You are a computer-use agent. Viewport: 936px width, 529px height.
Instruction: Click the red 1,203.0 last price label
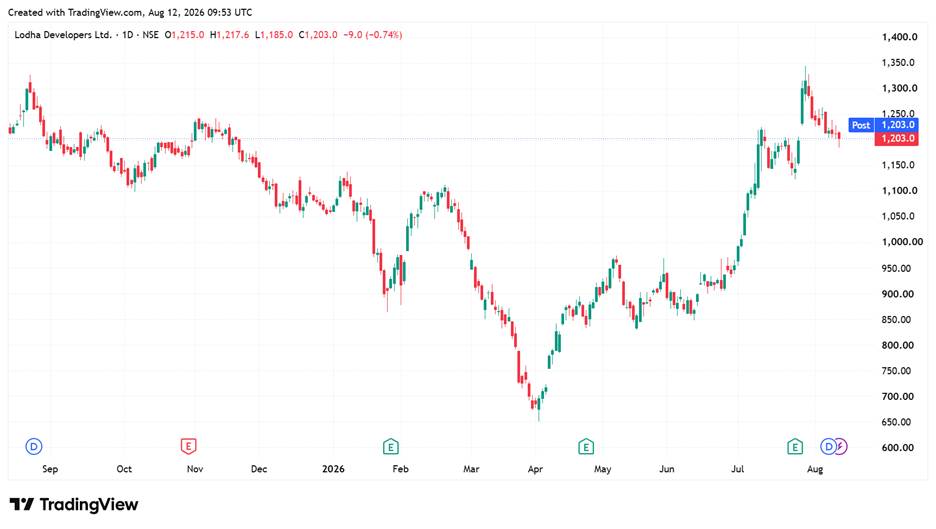[897, 139]
